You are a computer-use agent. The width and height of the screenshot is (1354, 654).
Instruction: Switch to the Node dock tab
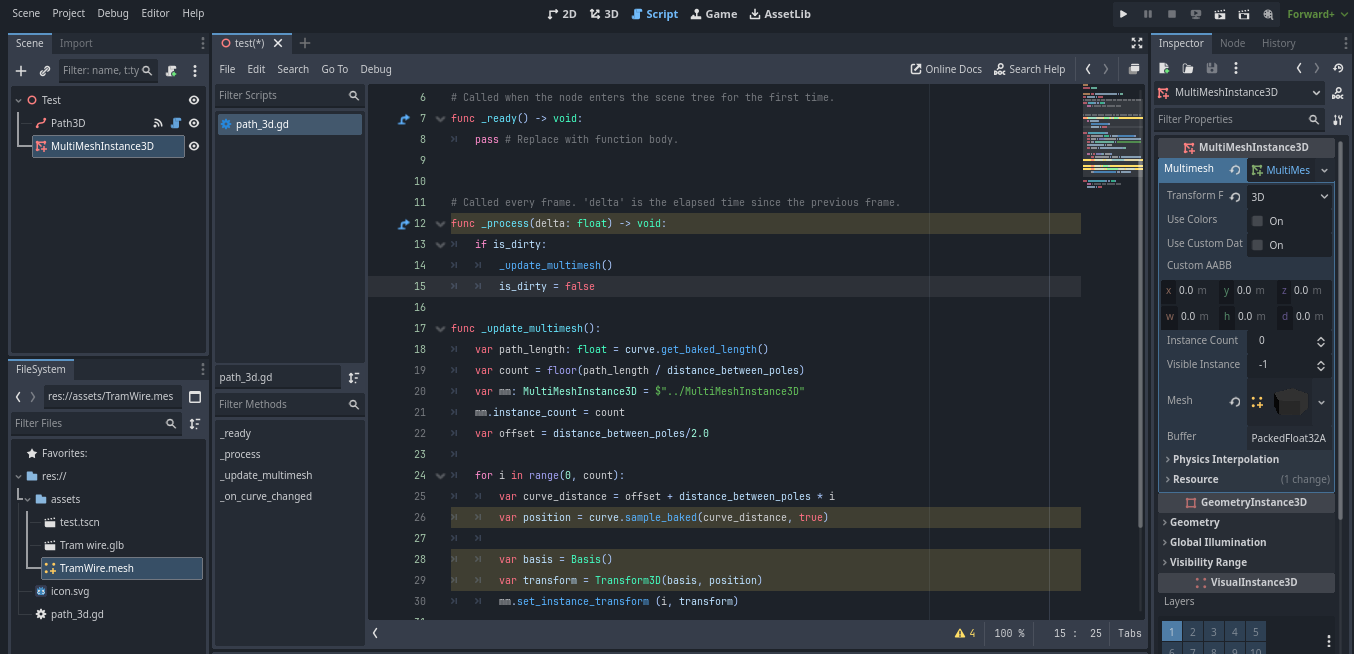(1232, 43)
